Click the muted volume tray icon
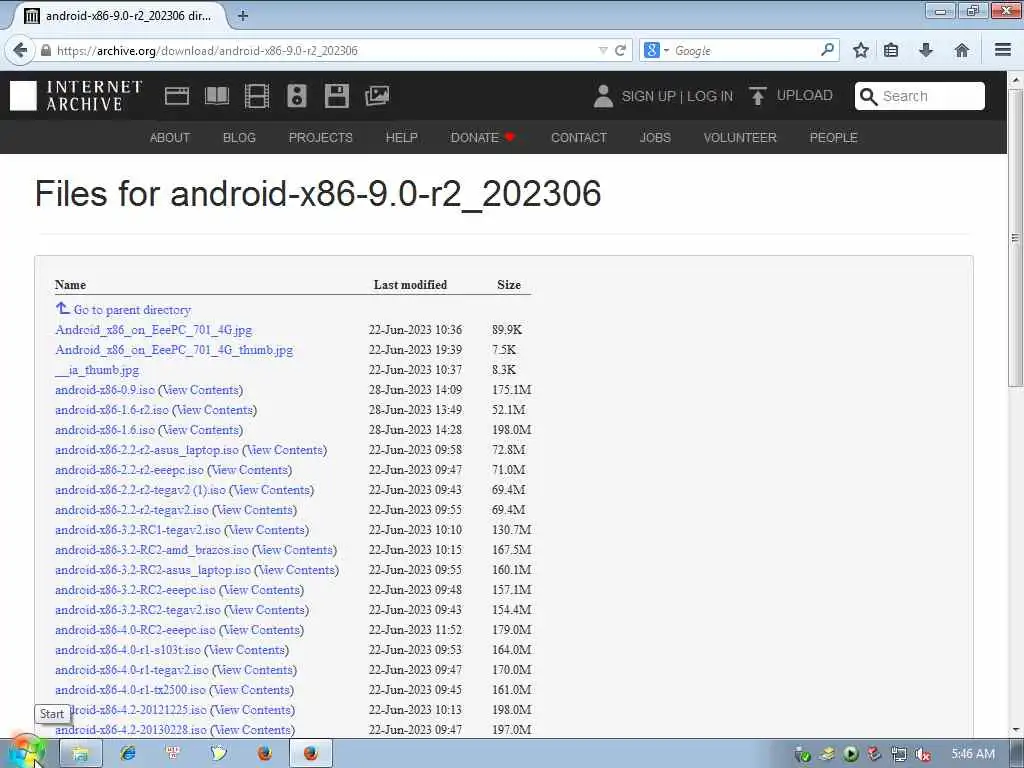This screenshot has width=1024, height=768. pos(923,754)
